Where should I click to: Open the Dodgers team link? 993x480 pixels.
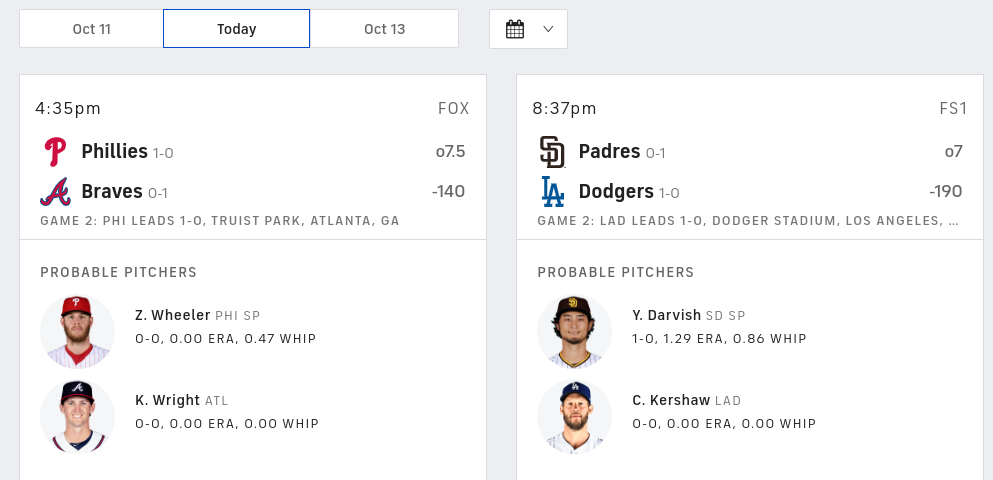(x=616, y=191)
